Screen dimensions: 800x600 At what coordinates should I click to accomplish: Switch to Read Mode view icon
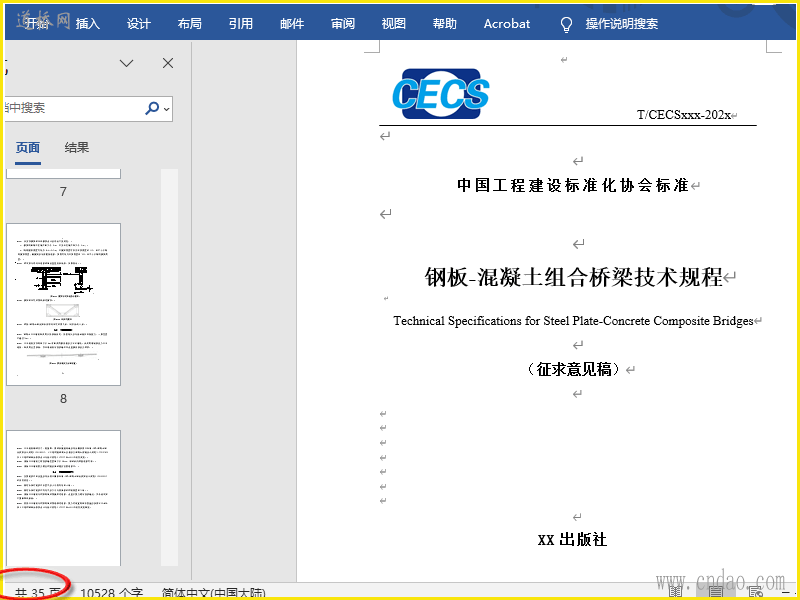(676, 592)
